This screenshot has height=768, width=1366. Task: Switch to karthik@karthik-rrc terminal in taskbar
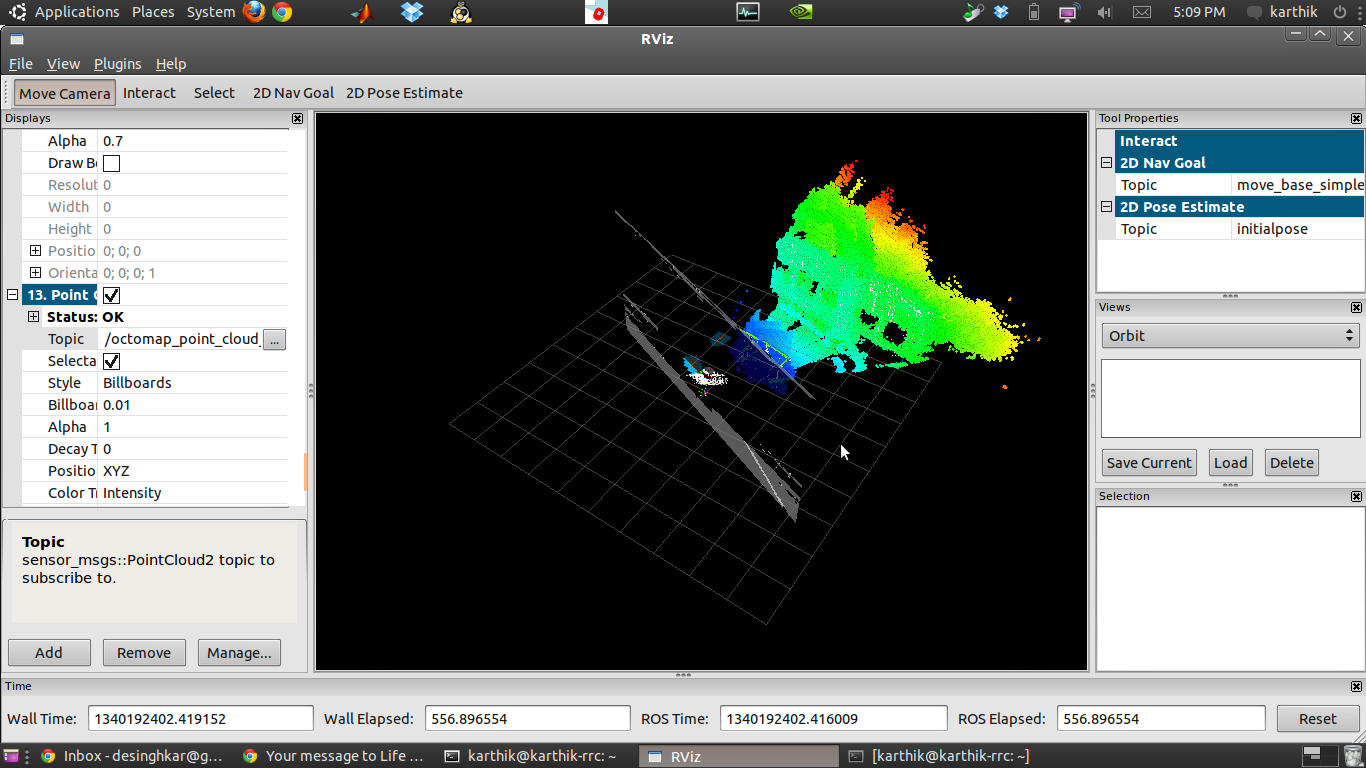point(531,756)
